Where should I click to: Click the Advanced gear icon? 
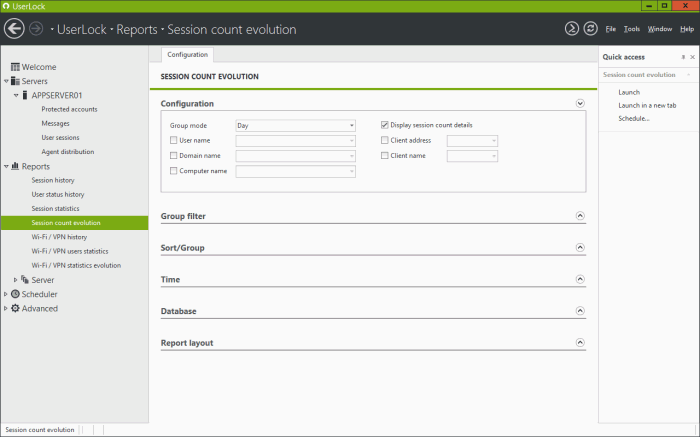15,308
